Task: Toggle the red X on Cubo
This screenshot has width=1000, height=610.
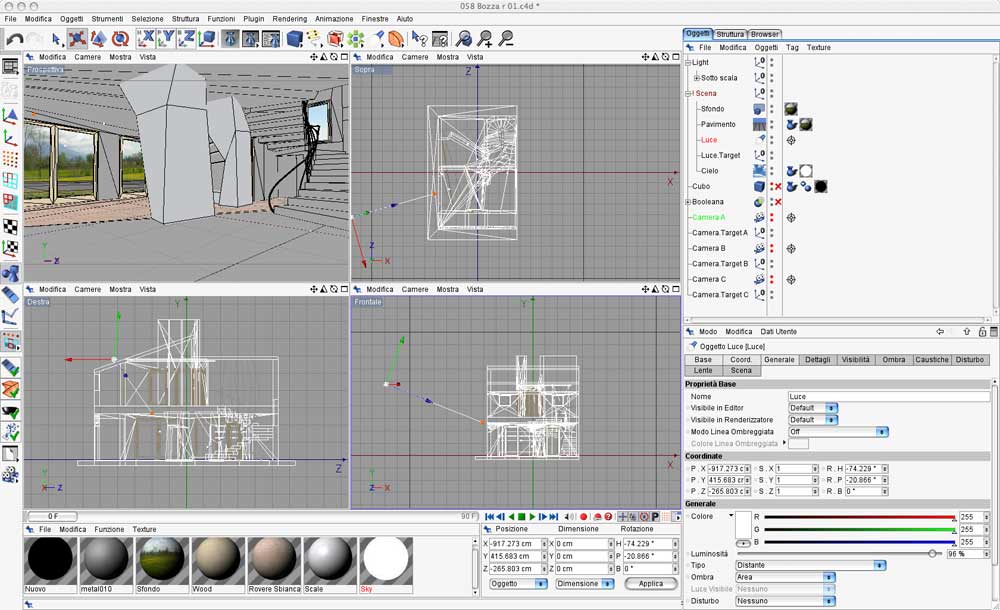Action: point(777,186)
